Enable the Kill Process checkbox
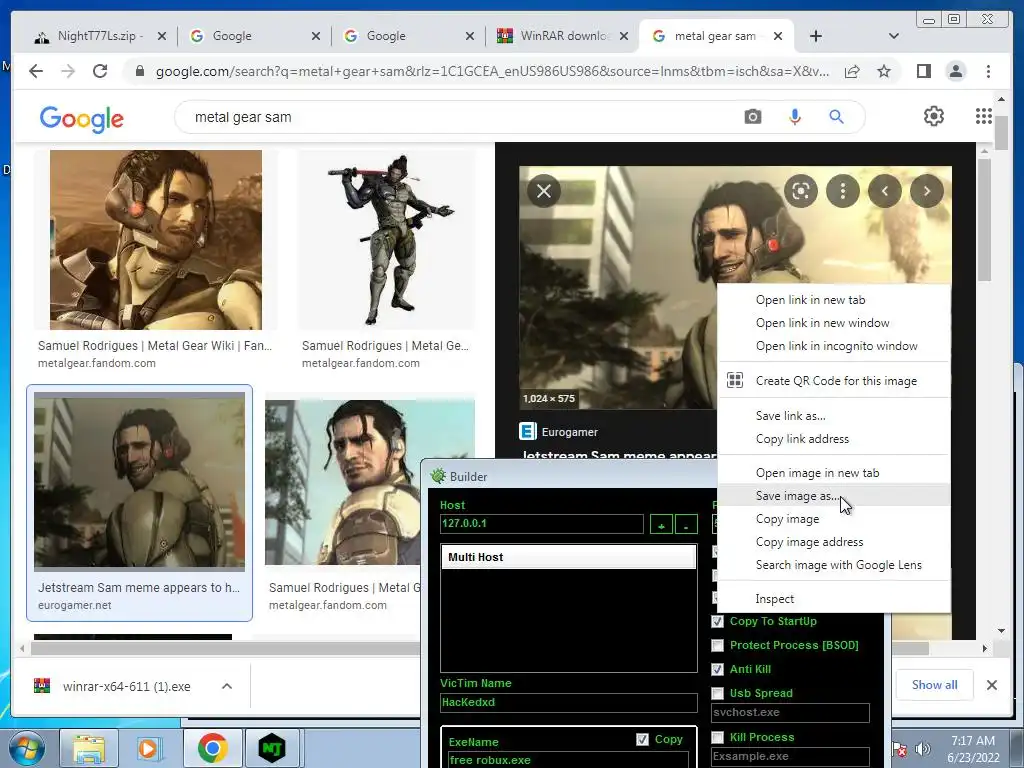This screenshot has height=768, width=1024. [717, 737]
